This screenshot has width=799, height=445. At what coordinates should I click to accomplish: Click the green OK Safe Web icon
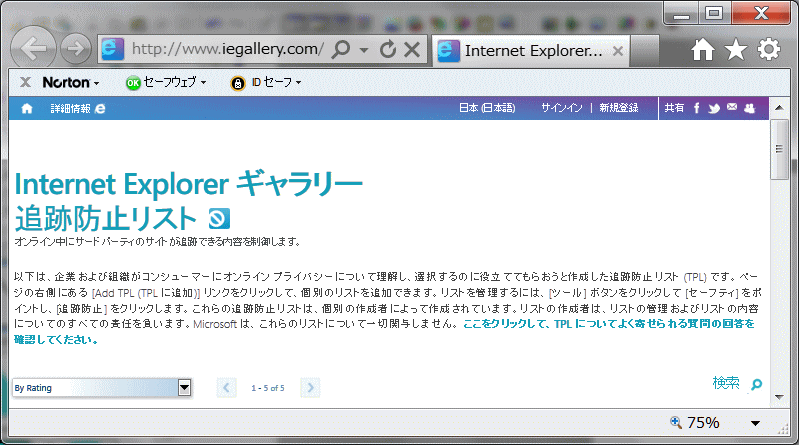[x=133, y=83]
